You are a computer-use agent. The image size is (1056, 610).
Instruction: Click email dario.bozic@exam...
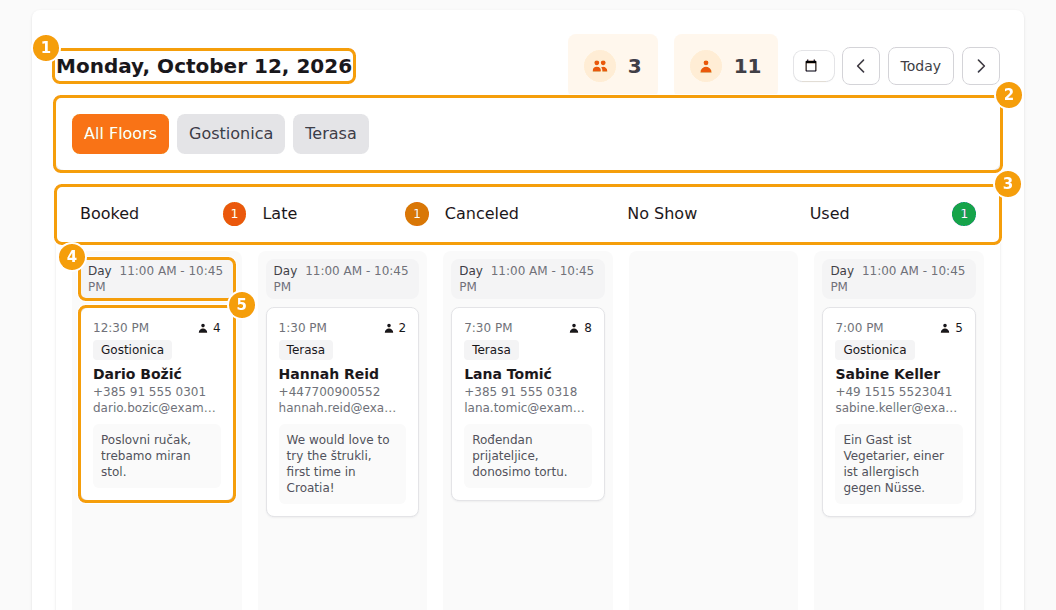tap(154, 408)
